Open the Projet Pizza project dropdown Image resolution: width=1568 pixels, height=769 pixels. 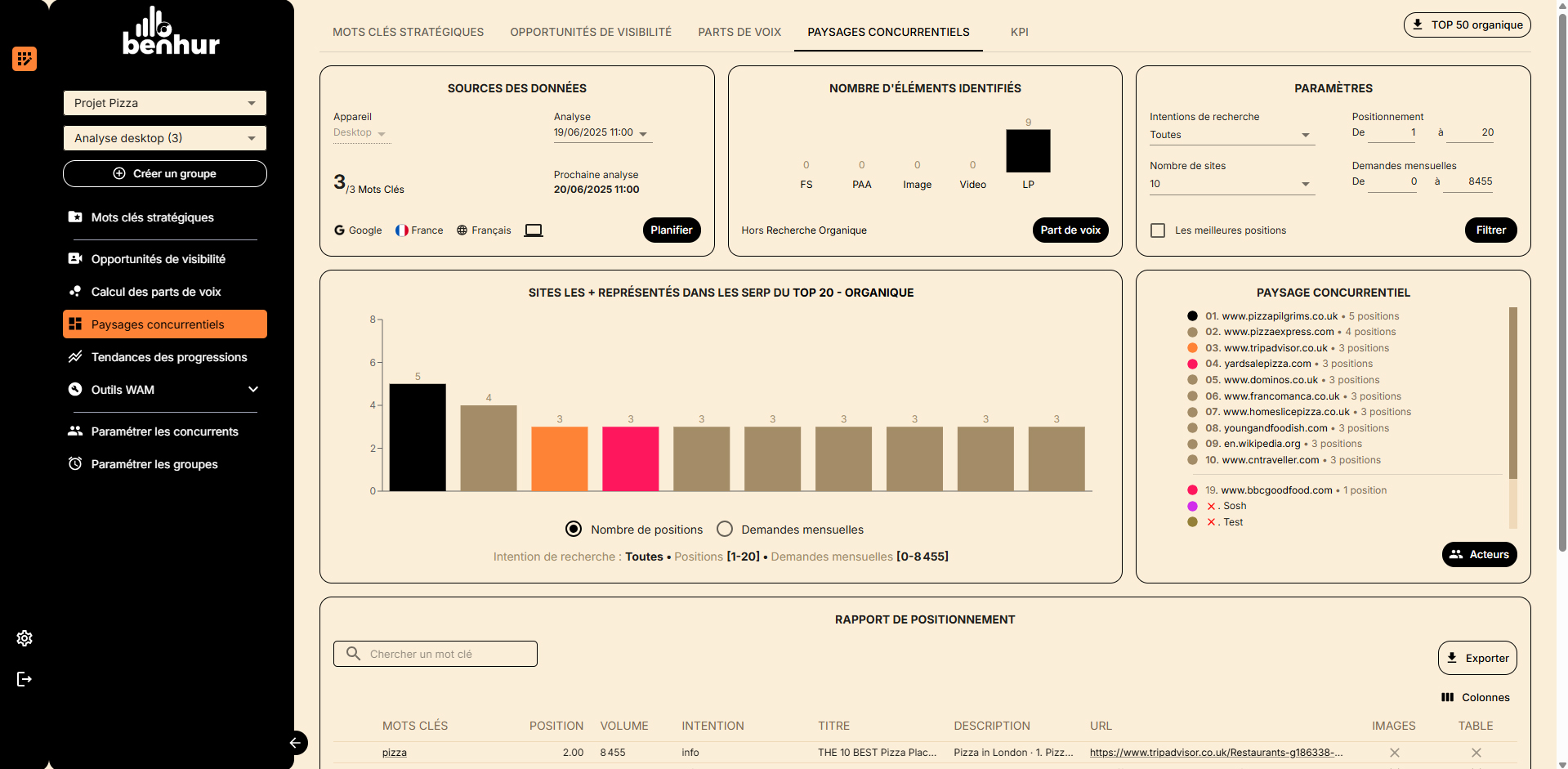click(x=165, y=103)
